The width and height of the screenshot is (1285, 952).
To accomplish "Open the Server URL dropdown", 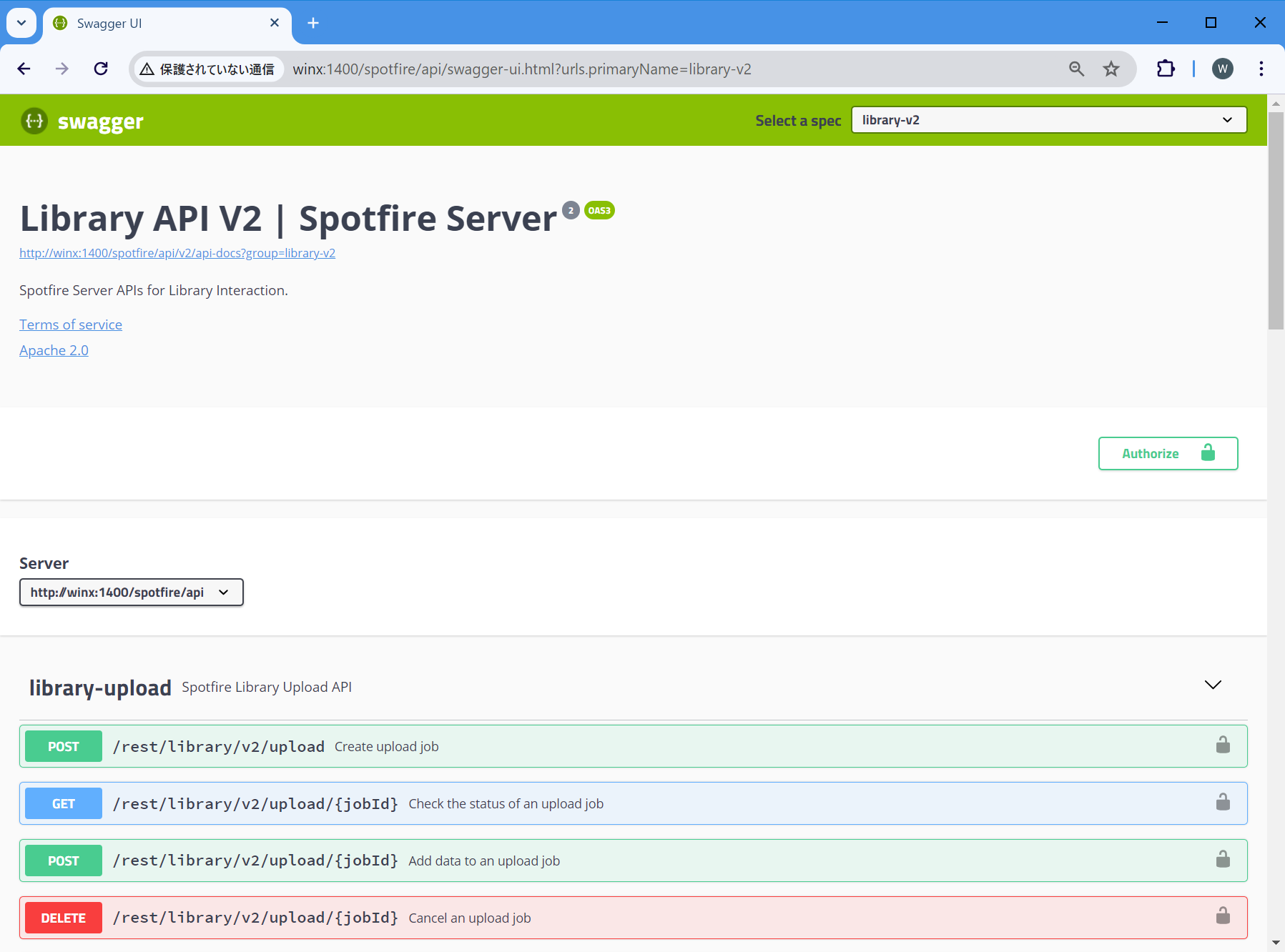I will pyautogui.click(x=131, y=592).
